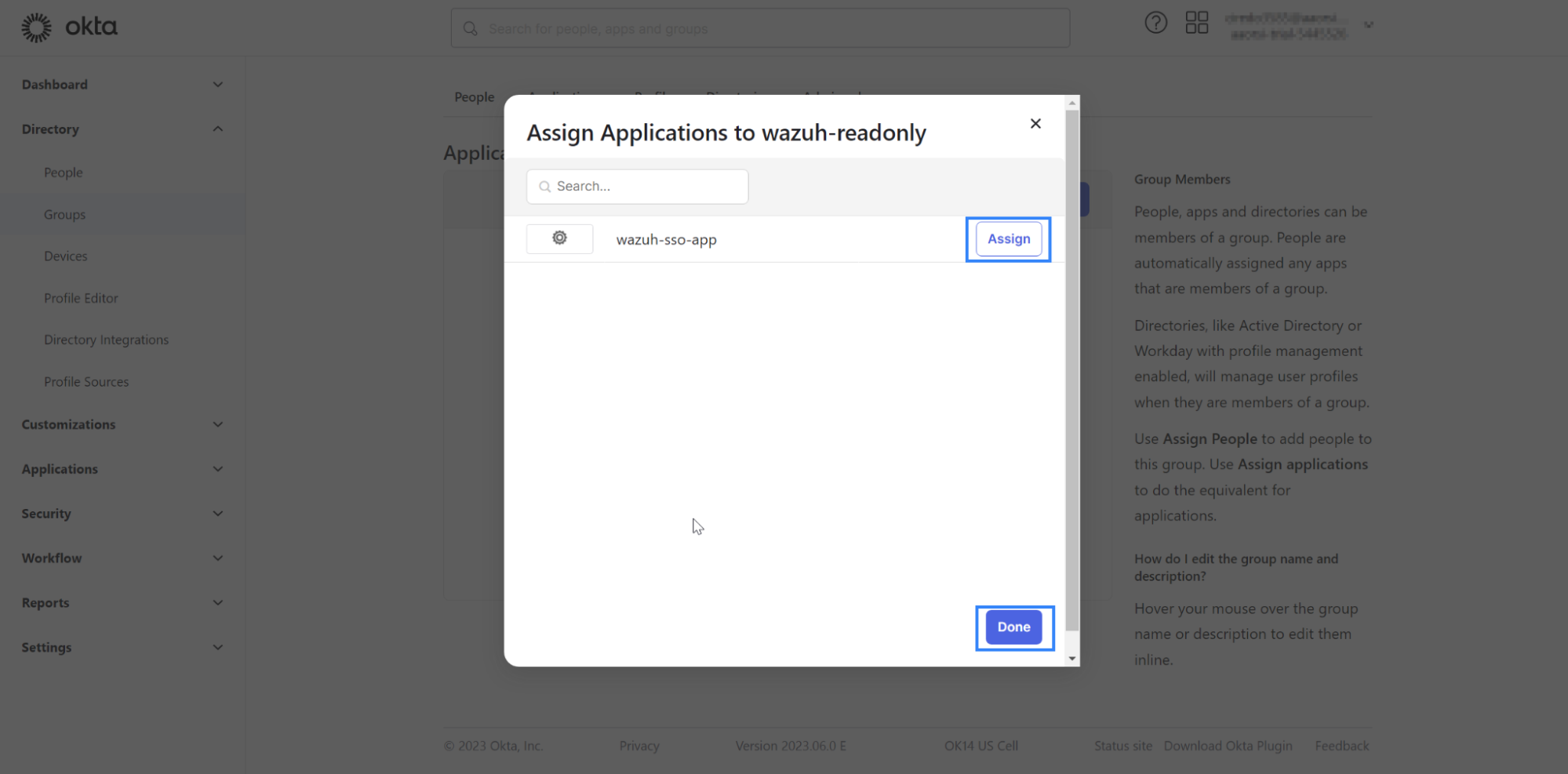Image resolution: width=1568 pixels, height=774 pixels.
Task: Click the Group Members help heading
Action: (x=1182, y=179)
